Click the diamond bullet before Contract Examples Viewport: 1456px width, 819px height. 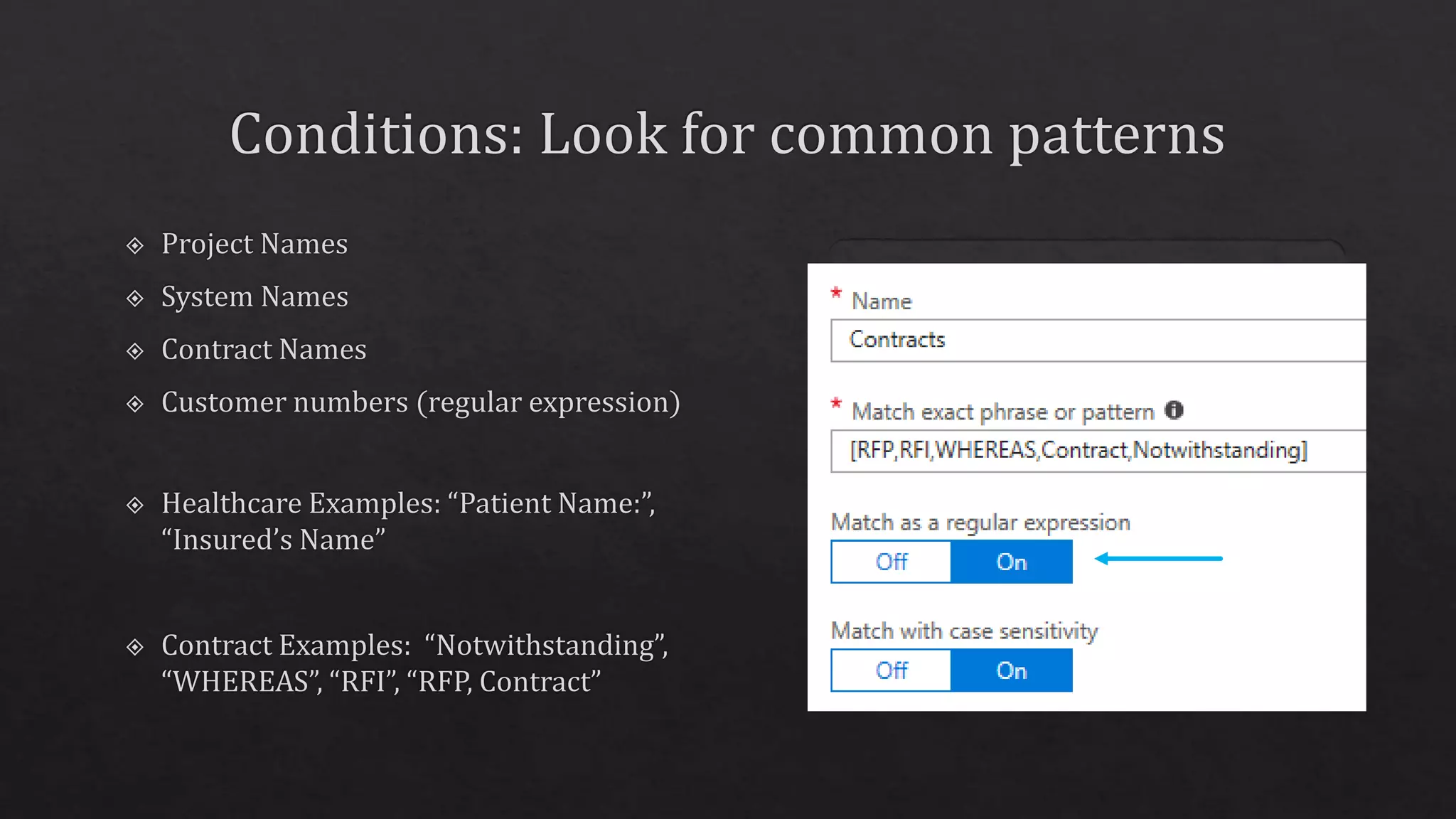(x=135, y=648)
